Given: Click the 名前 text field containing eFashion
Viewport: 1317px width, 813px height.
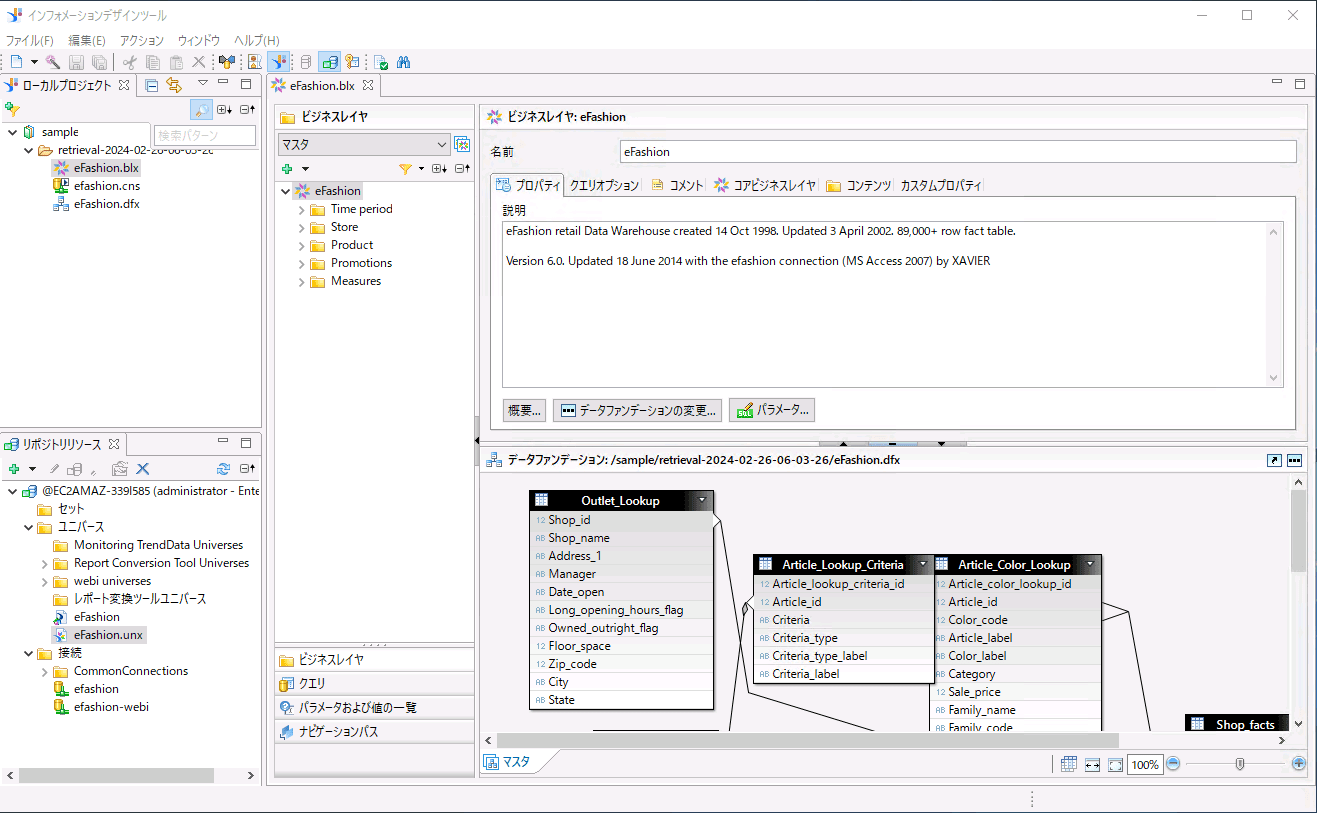Looking at the screenshot, I should (957, 152).
